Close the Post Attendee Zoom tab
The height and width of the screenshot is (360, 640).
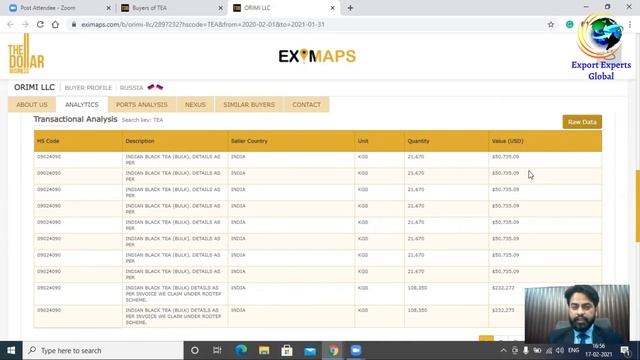108,8
